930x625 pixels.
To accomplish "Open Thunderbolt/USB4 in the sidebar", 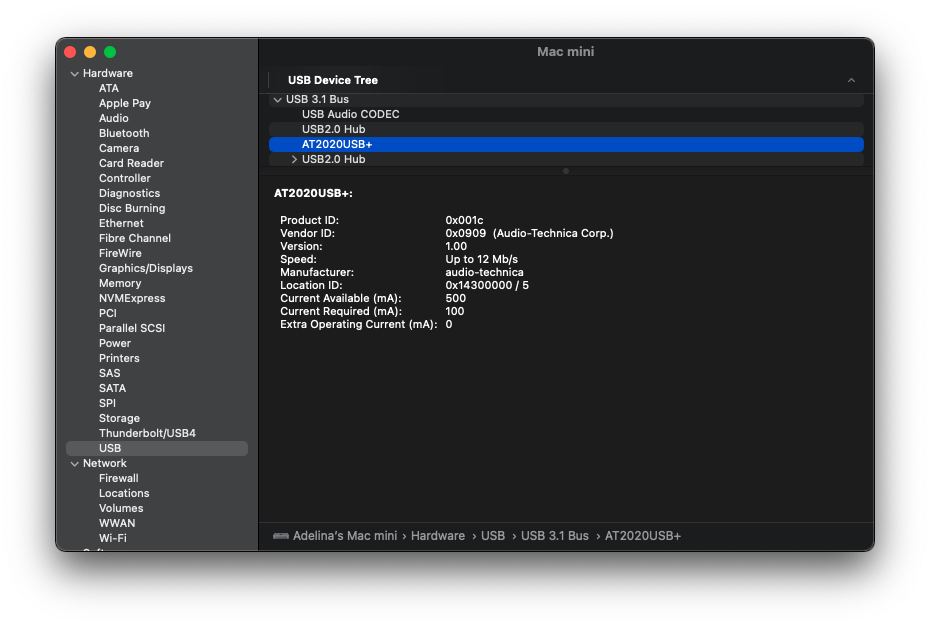I will pos(147,434).
